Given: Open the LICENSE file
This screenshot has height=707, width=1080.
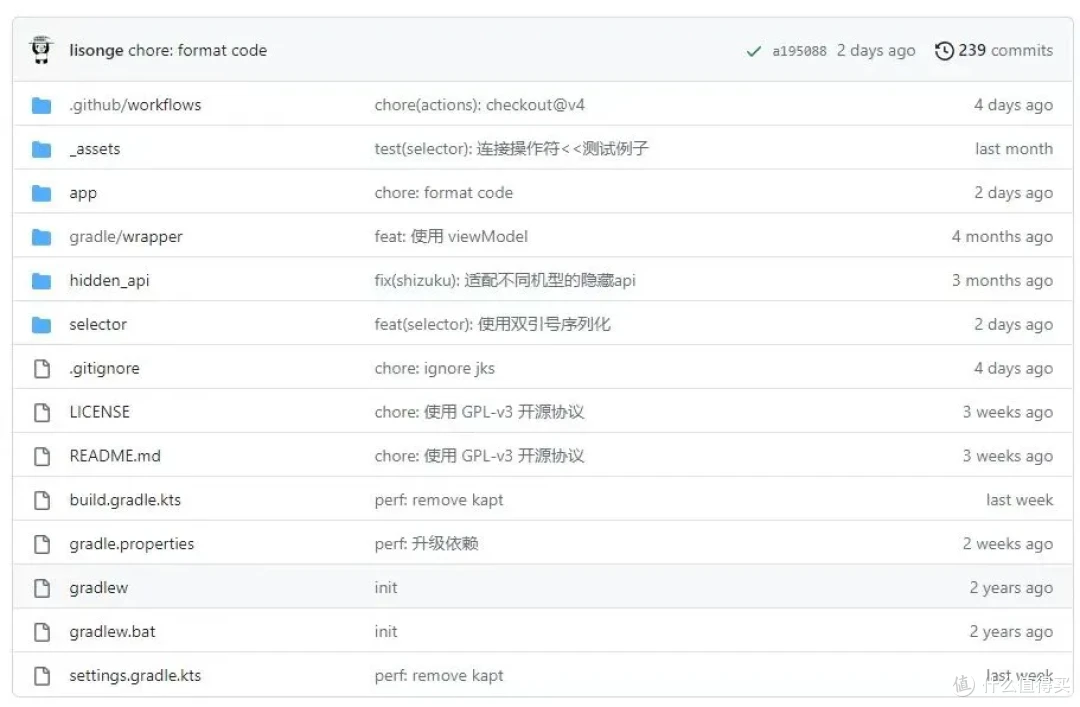Looking at the screenshot, I should (99, 412).
